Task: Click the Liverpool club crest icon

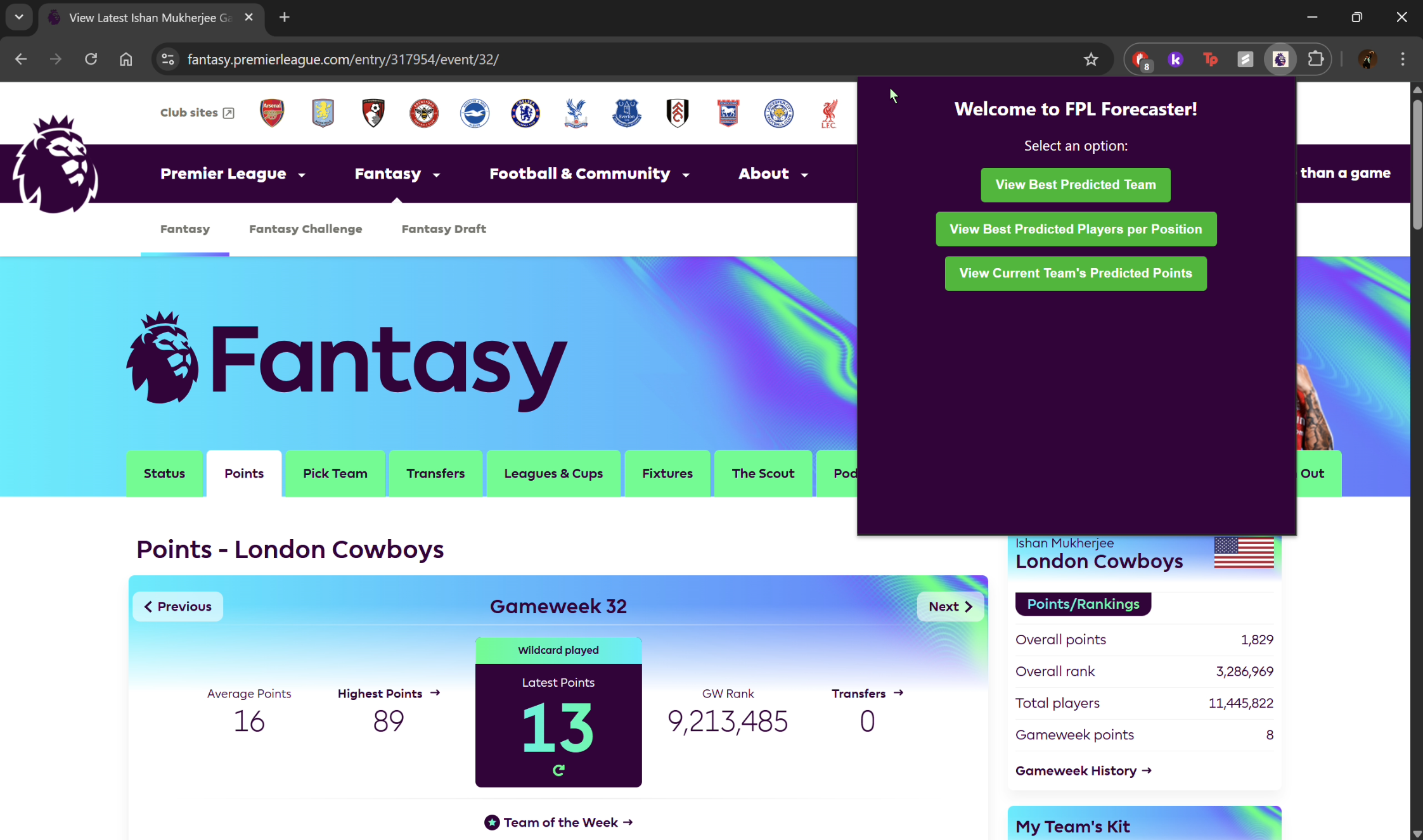Action: (829, 113)
